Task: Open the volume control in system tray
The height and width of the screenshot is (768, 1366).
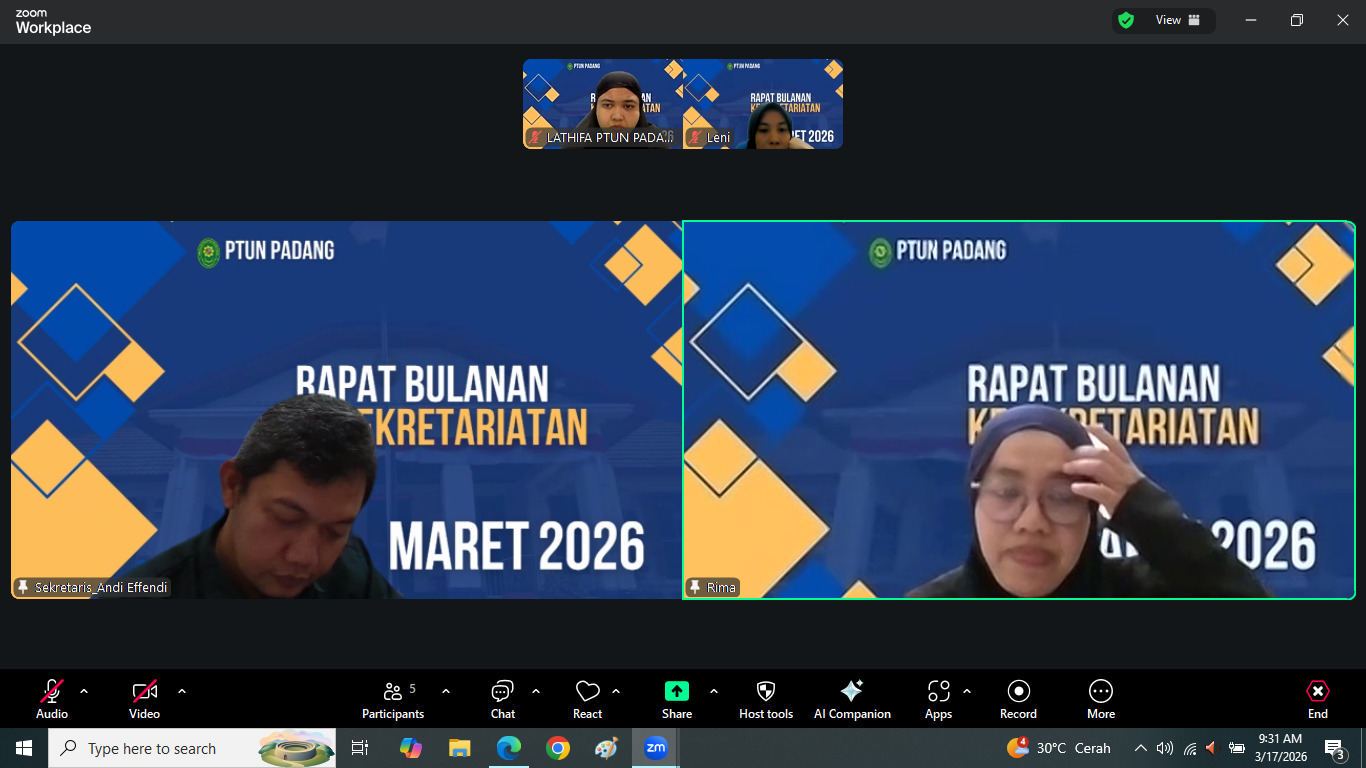Action: pos(1164,748)
